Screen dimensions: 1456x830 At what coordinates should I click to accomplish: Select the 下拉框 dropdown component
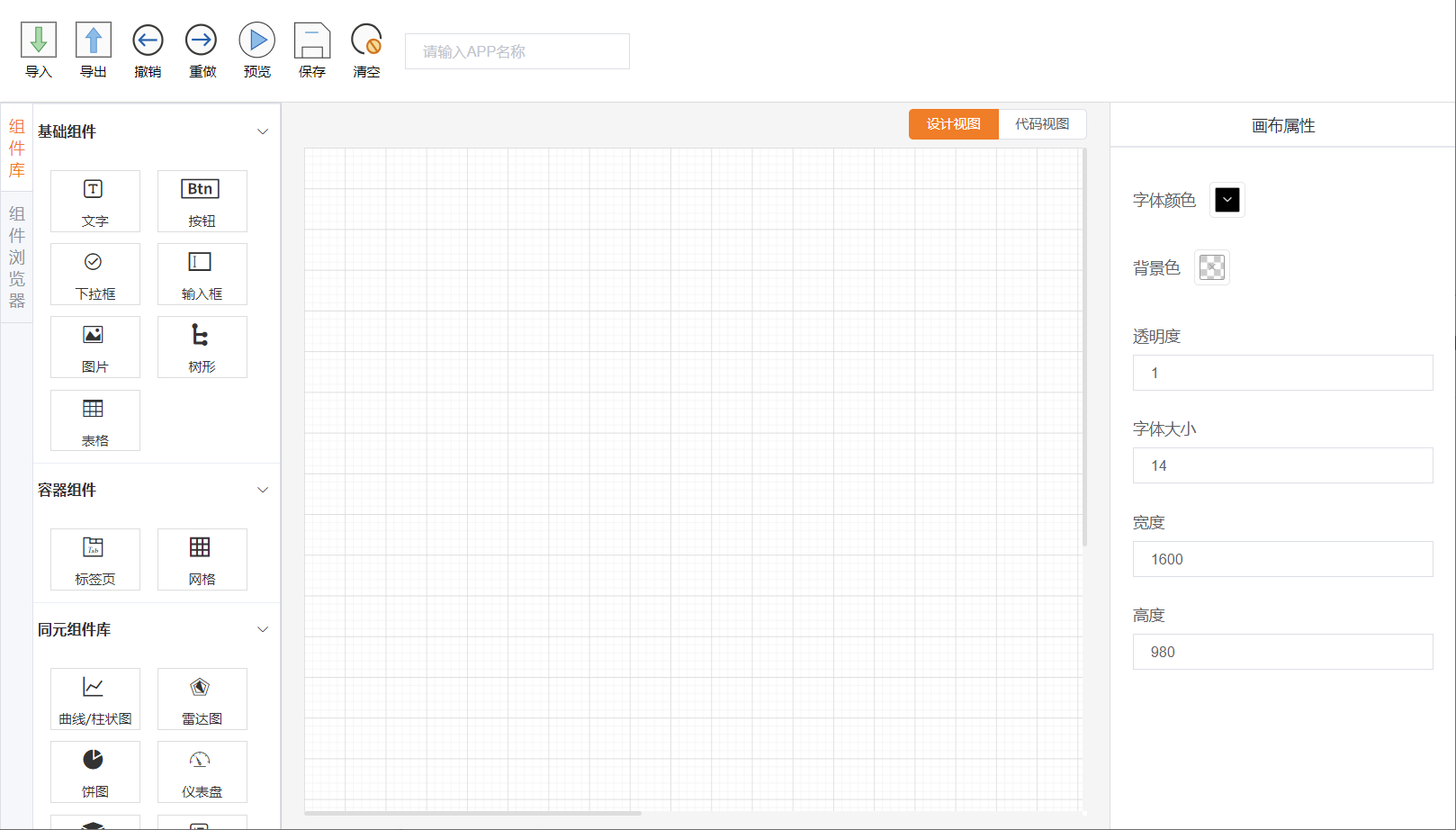tap(95, 275)
